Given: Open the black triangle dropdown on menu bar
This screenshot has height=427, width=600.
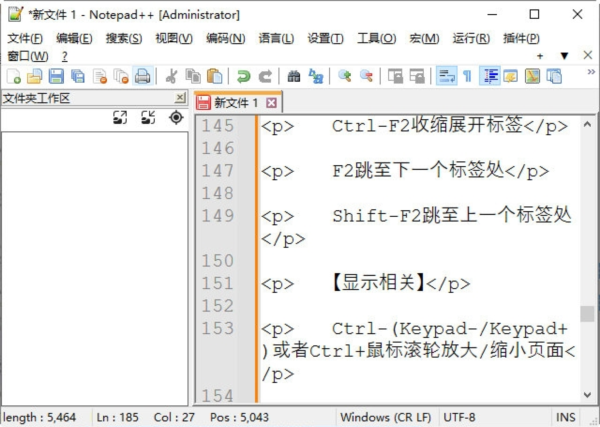Looking at the screenshot, I should [x=564, y=56].
